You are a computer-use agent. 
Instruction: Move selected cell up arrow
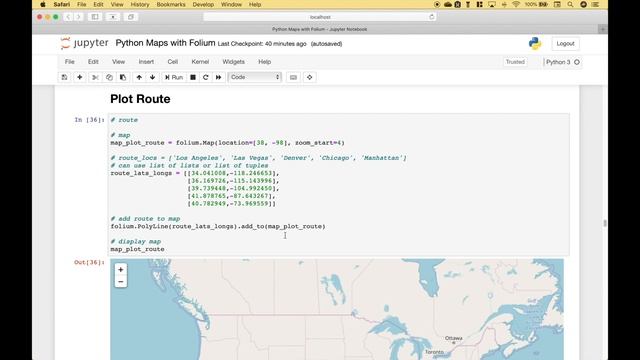click(139, 77)
